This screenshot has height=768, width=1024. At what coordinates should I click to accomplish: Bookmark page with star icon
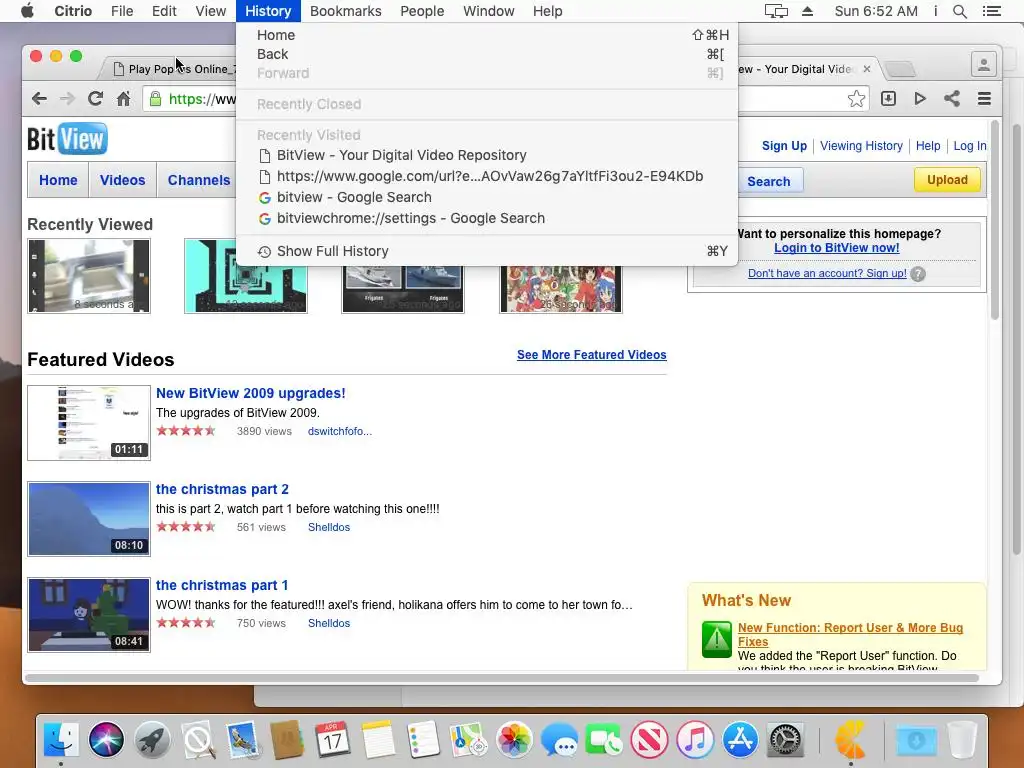(x=856, y=99)
